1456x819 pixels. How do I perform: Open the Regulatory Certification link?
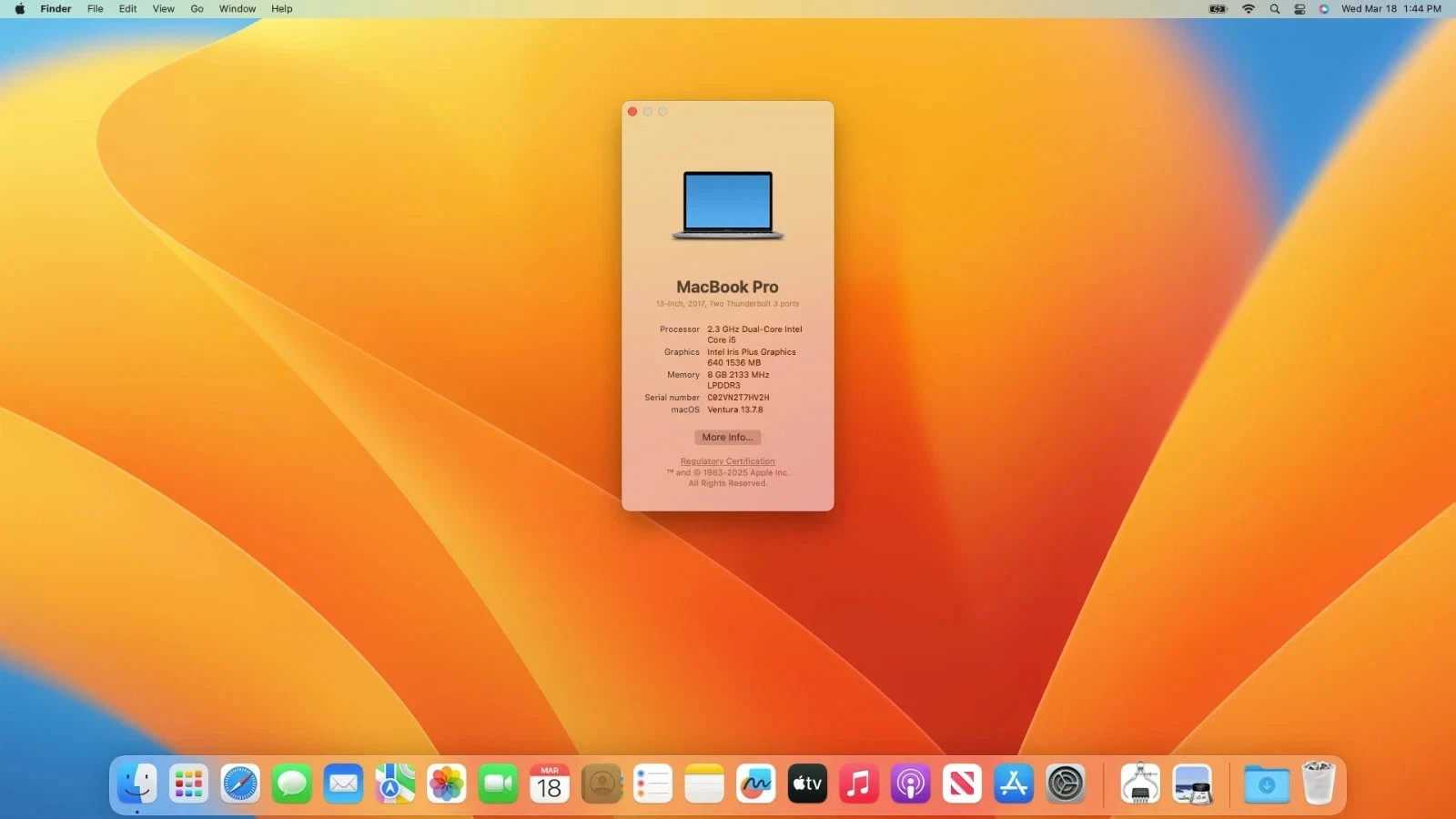coord(728,461)
